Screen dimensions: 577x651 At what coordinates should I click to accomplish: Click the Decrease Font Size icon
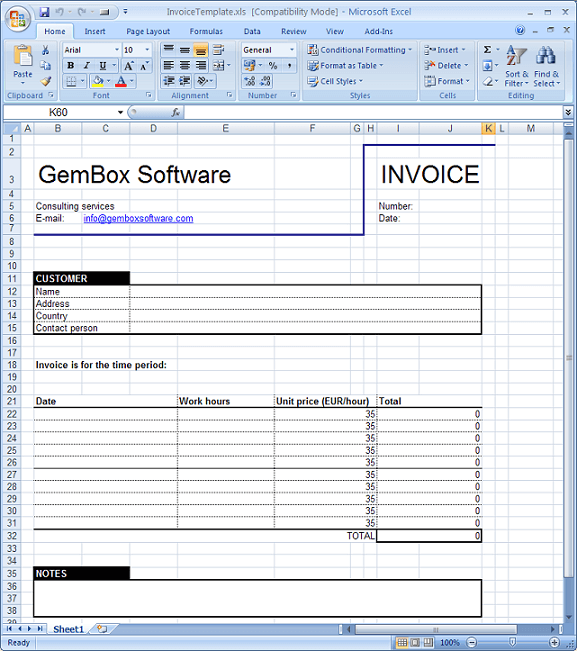(x=144, y=66)
